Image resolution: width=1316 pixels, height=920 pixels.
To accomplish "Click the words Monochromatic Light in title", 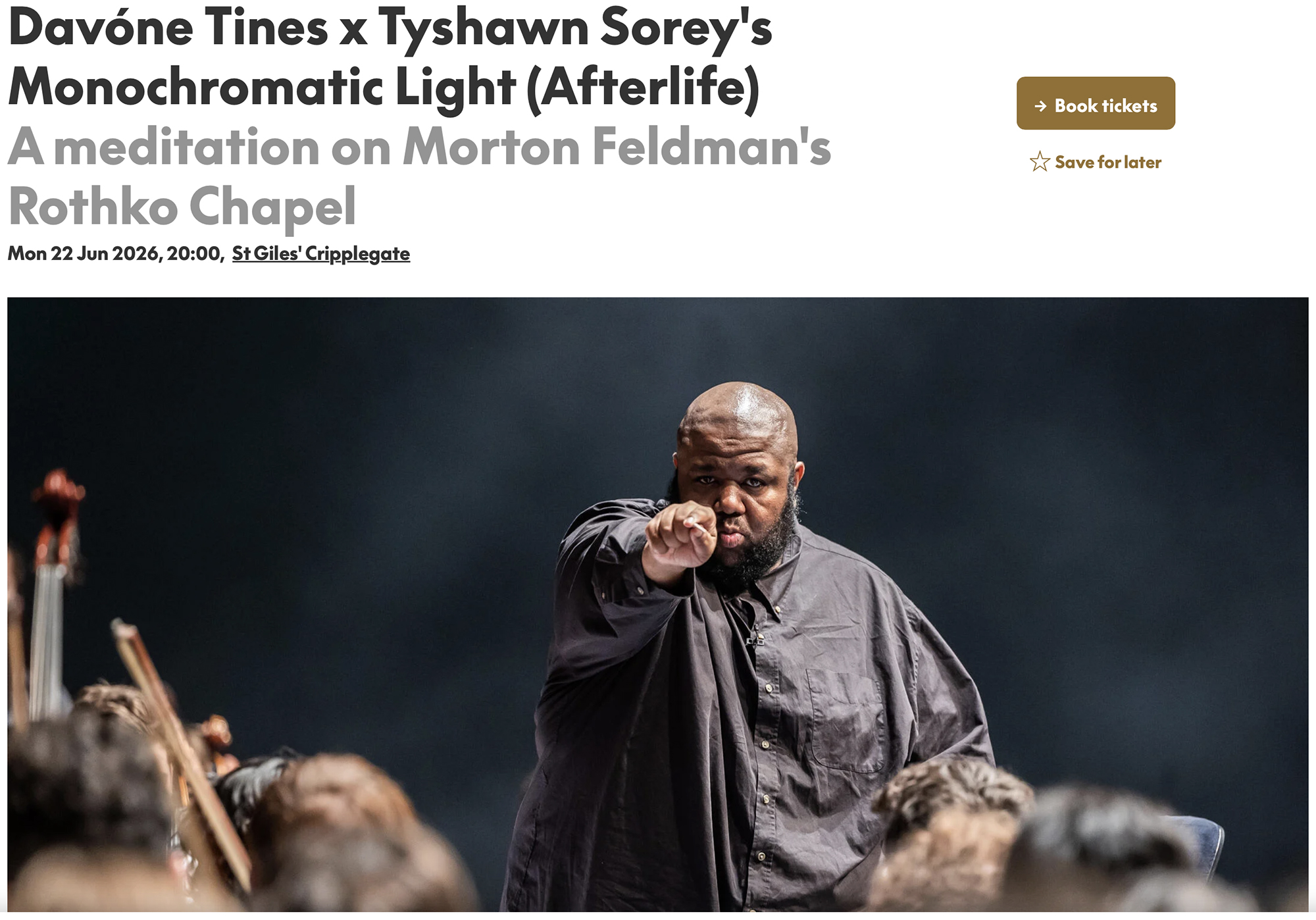I will [262, 88].
